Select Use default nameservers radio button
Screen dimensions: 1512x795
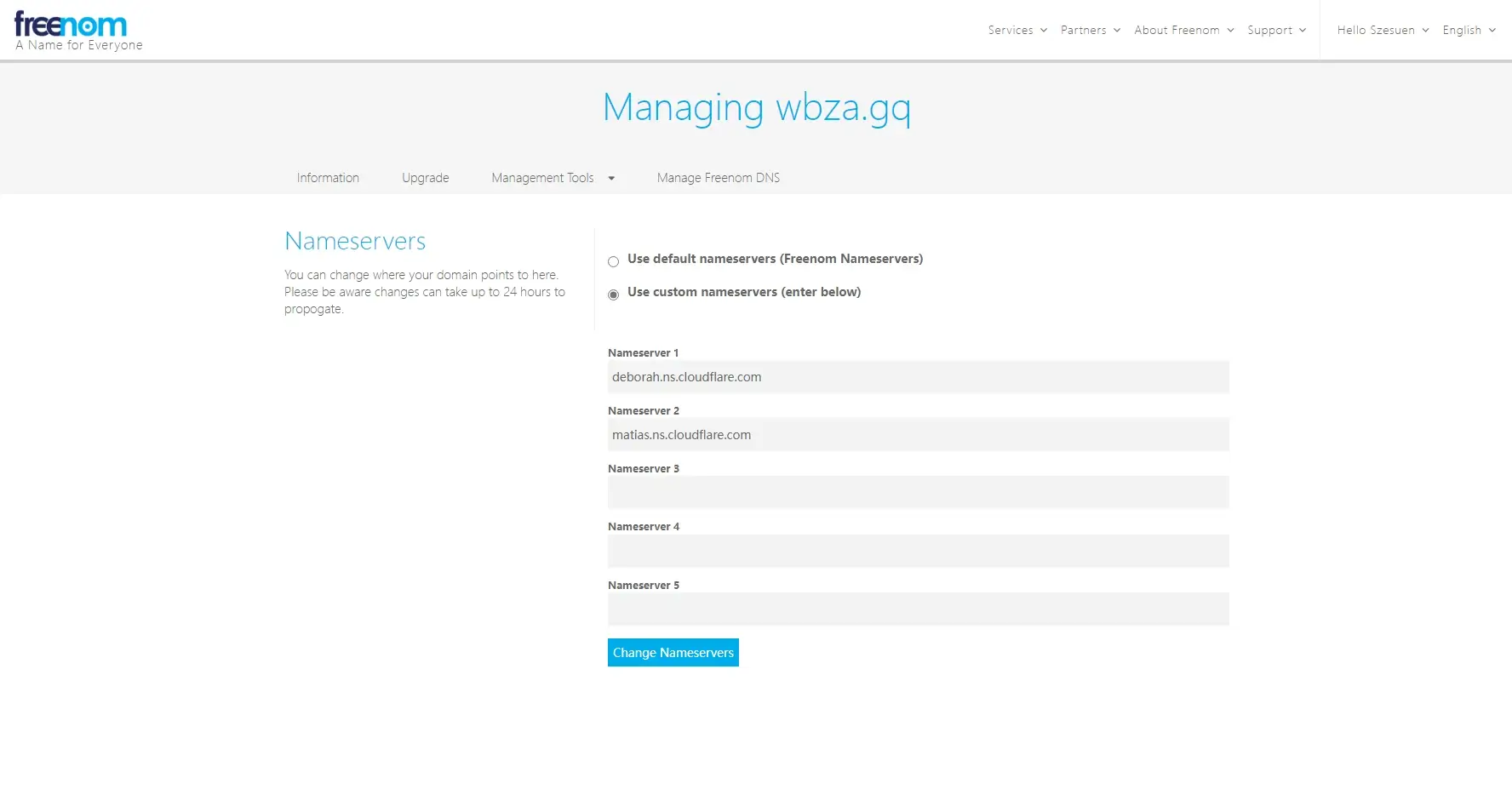pyautogui.click(x=613, y=262)
